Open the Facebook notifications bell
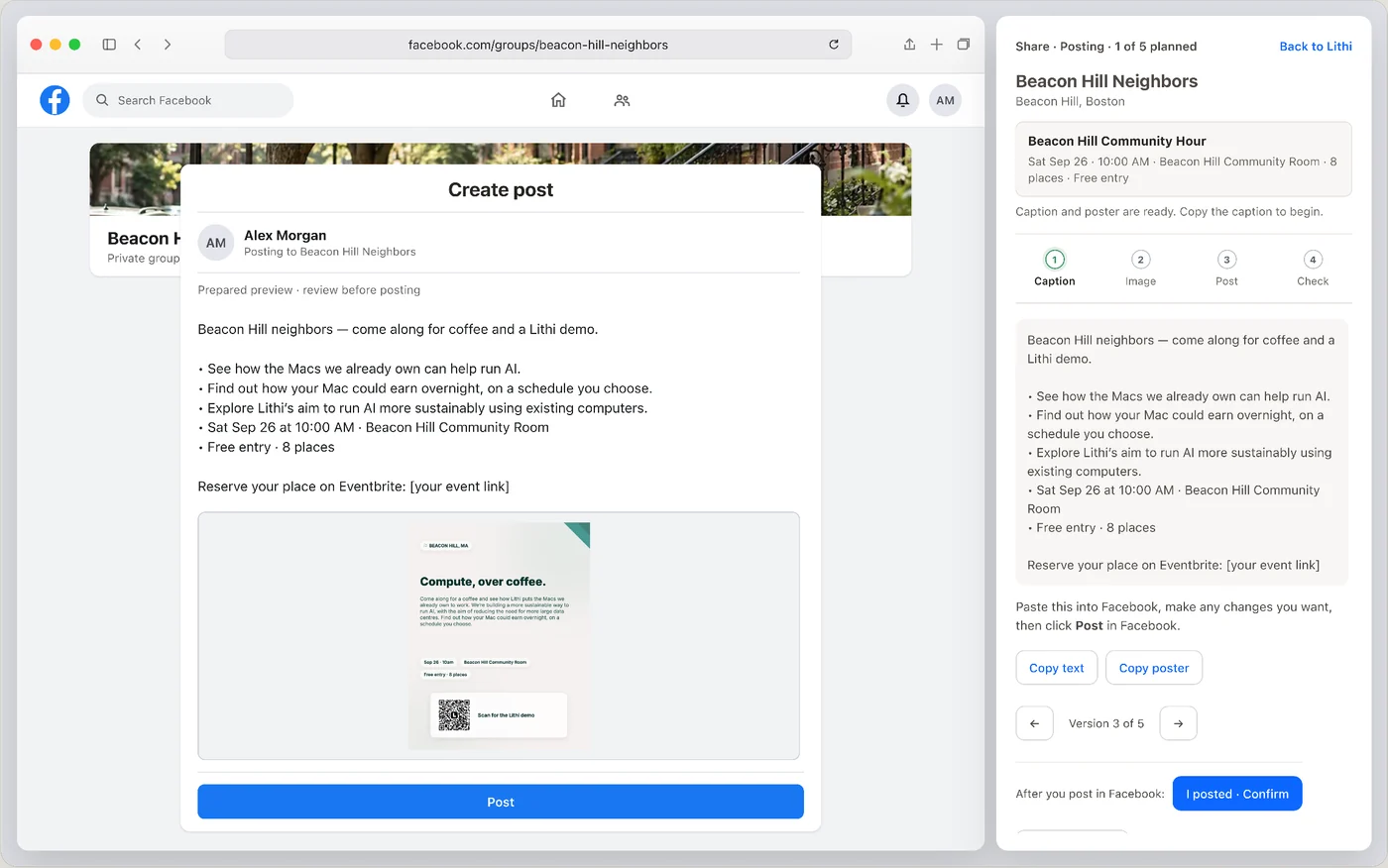 [902, 100]
